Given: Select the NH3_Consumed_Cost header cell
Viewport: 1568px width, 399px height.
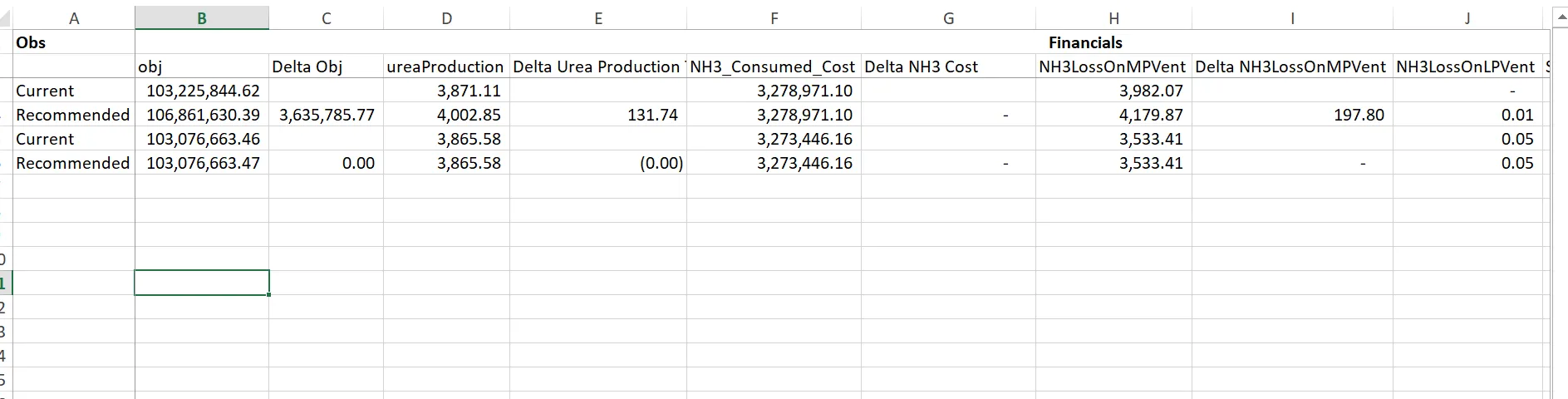Looking at the screenshot, I should pyautogui.click(x=774, y=66).
